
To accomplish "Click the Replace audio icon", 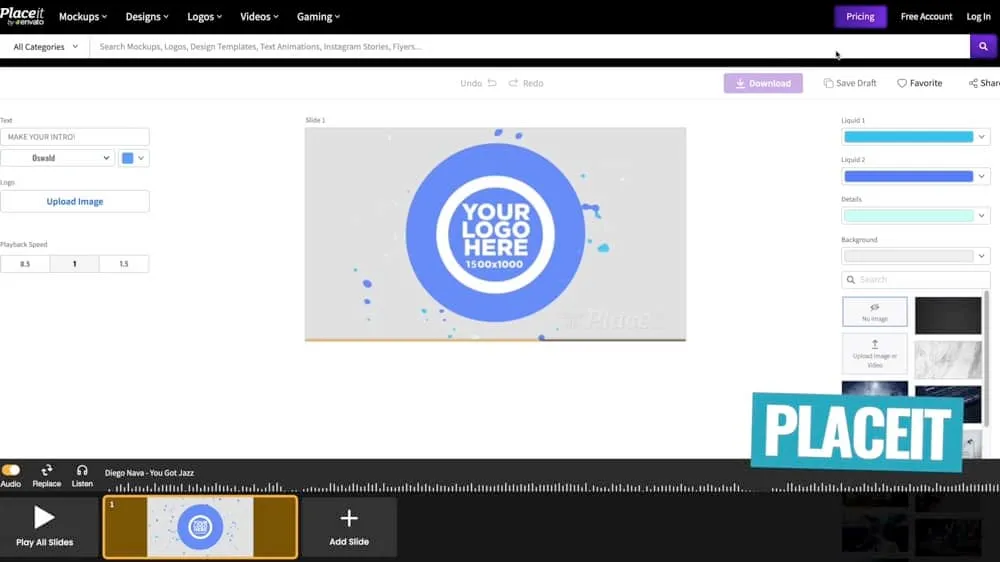I will [46, 470].
